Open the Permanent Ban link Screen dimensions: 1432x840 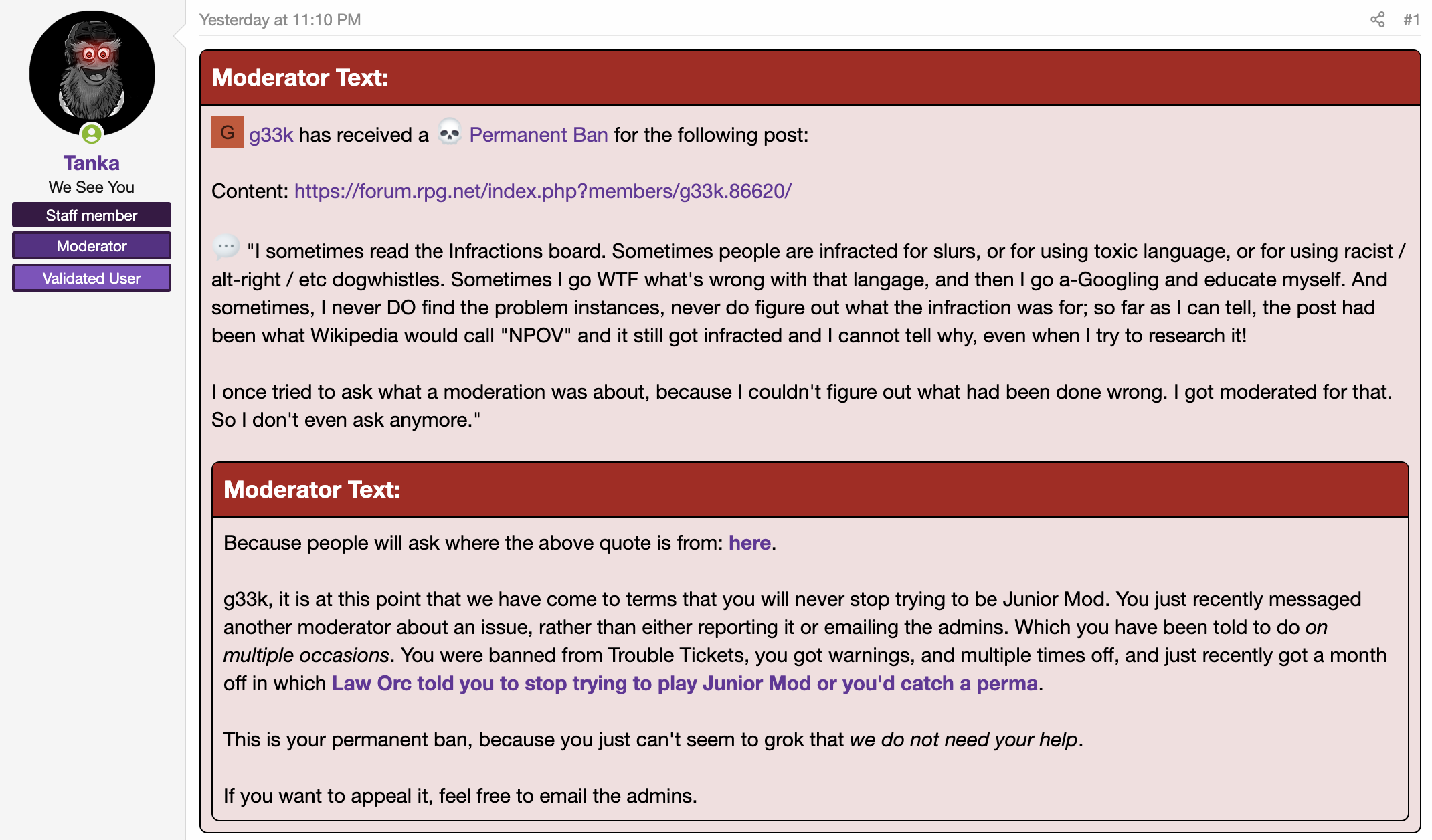click(539, 135)
